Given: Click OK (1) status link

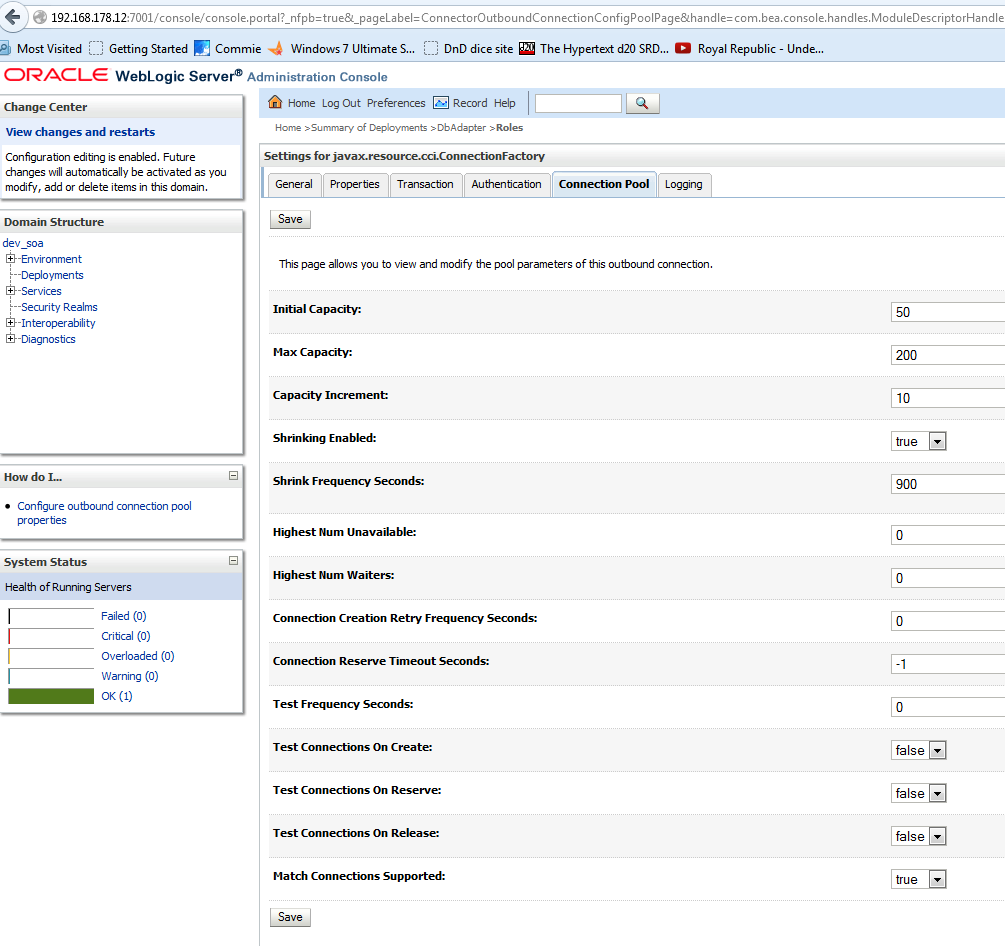Looking at the screenshot, I should click(117, 695).
